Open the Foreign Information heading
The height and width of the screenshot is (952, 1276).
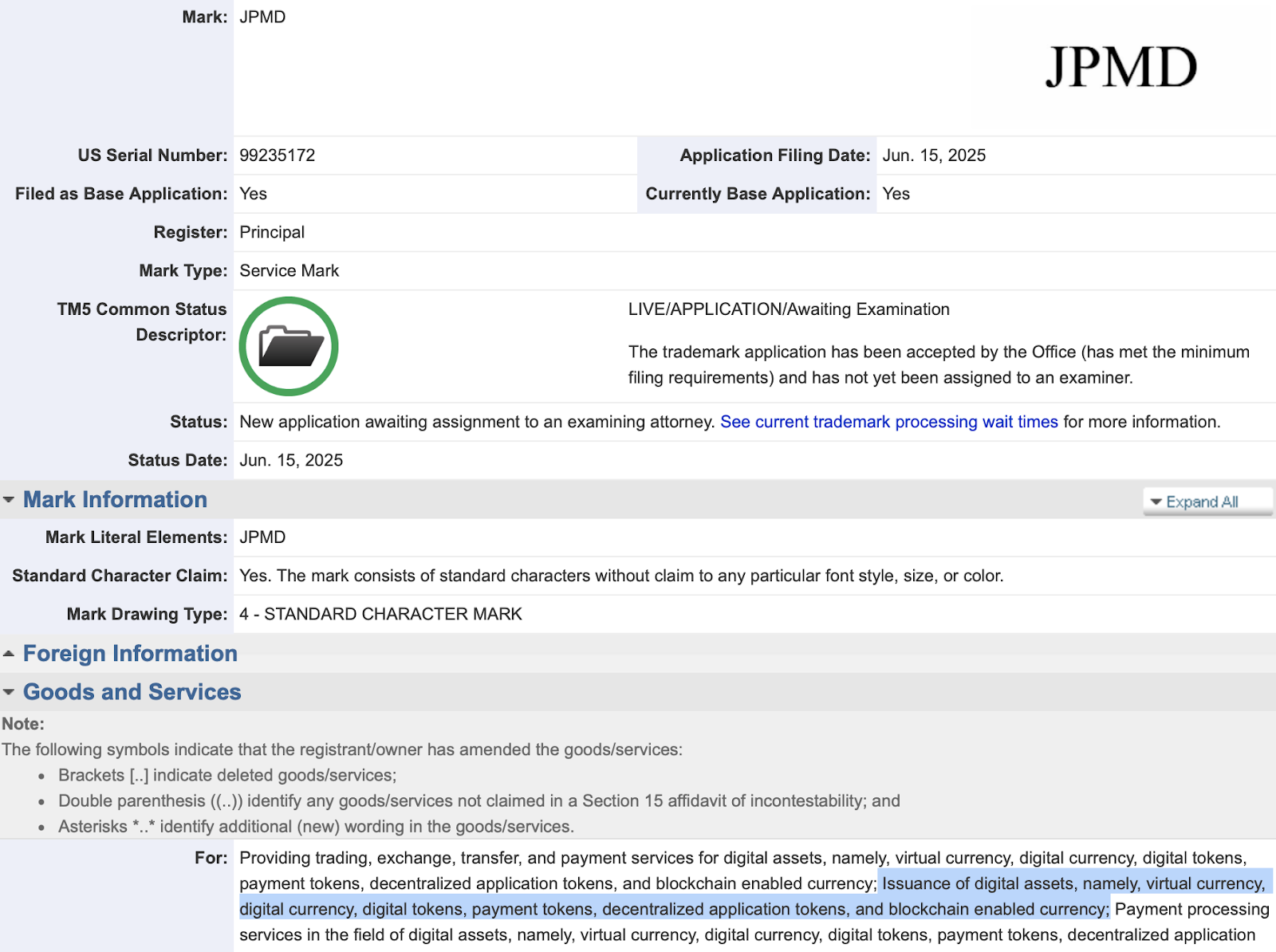click(130, 654)
